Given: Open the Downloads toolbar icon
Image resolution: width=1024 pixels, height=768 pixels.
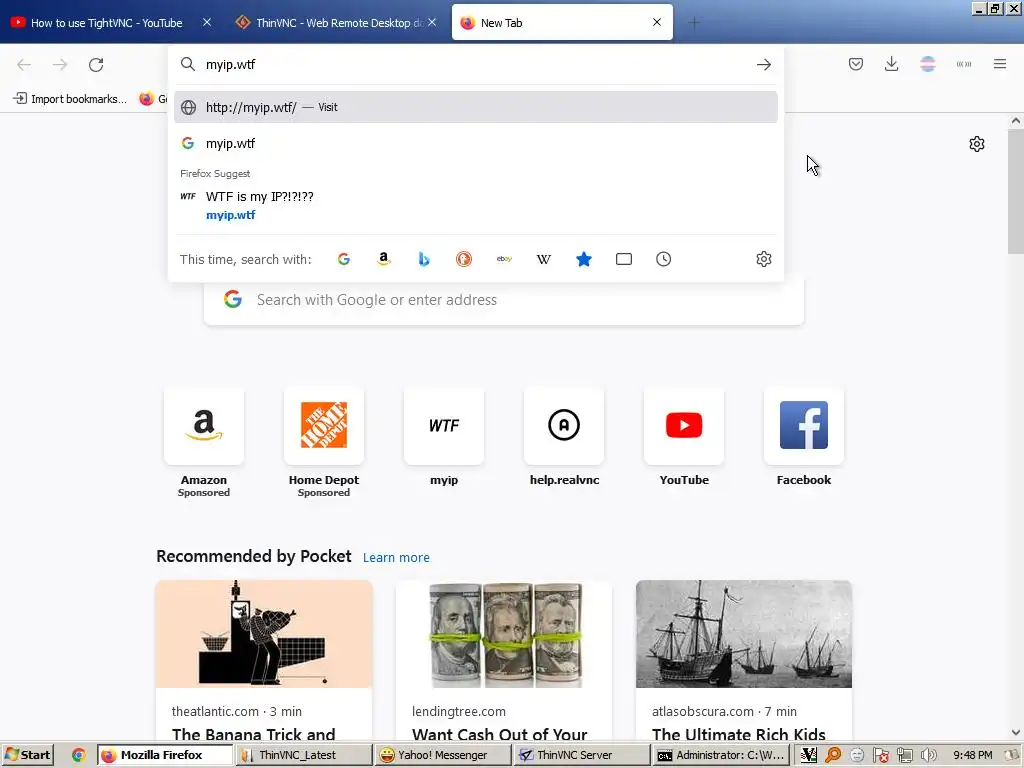Looking at the screenshot, I should click(x=891, y=64).
